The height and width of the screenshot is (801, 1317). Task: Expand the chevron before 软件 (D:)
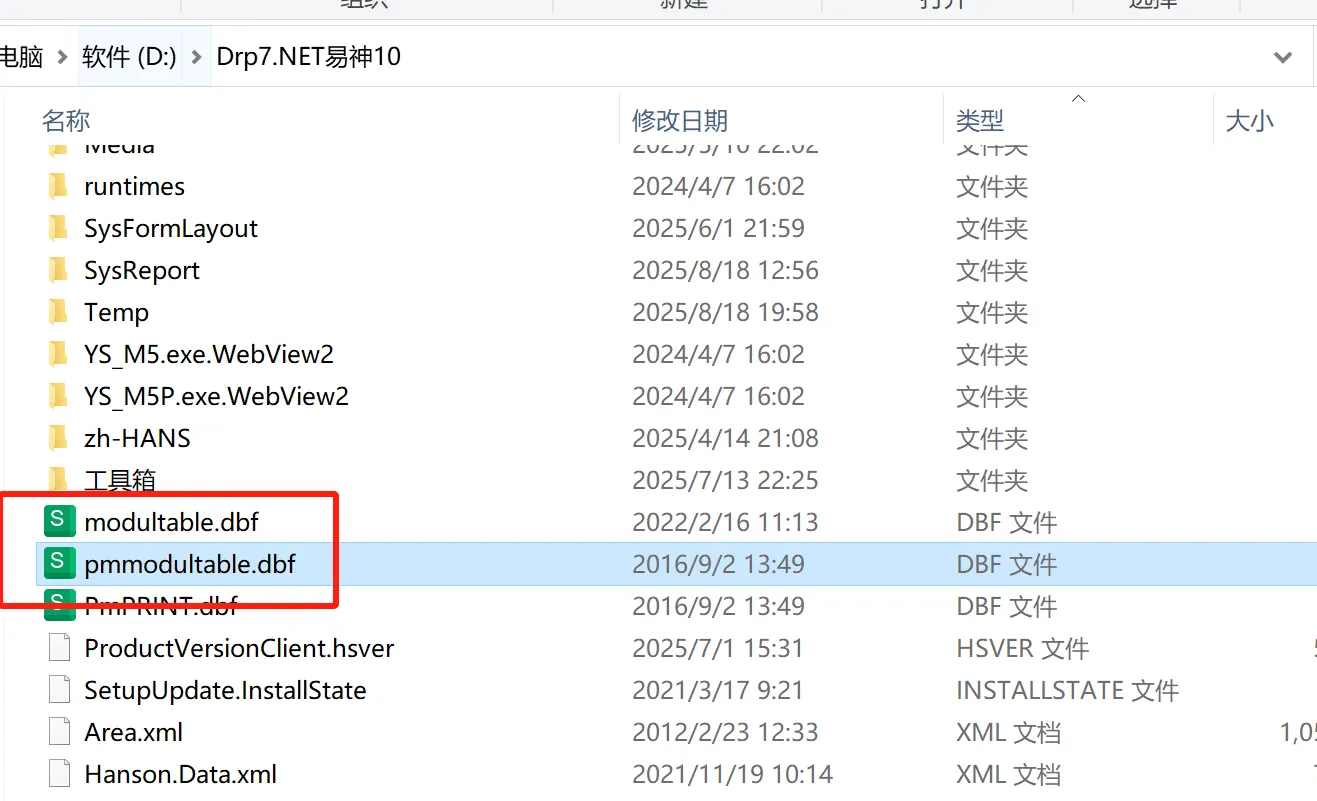pos(62,57)
